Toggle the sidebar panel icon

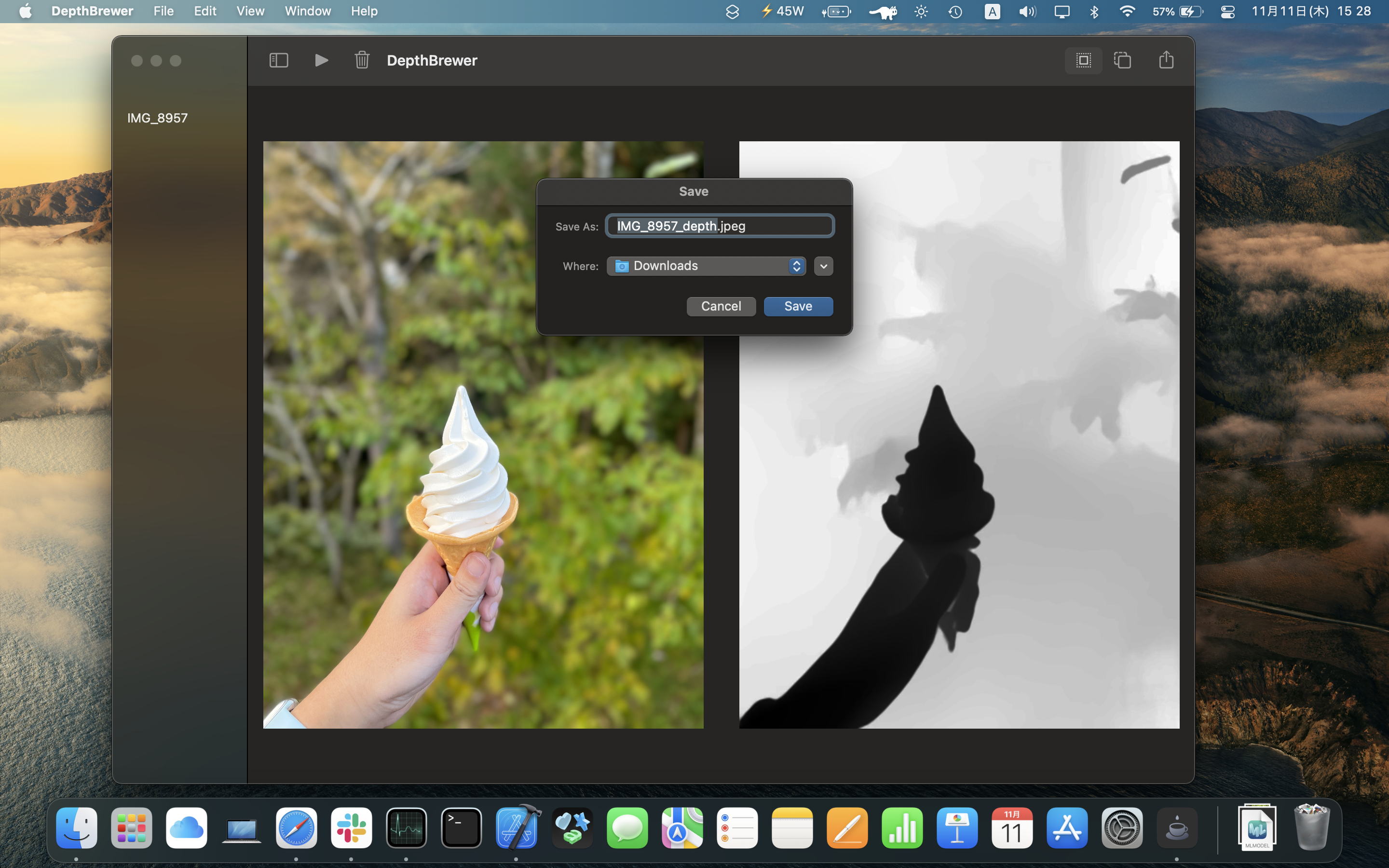(x=278, y=60)
